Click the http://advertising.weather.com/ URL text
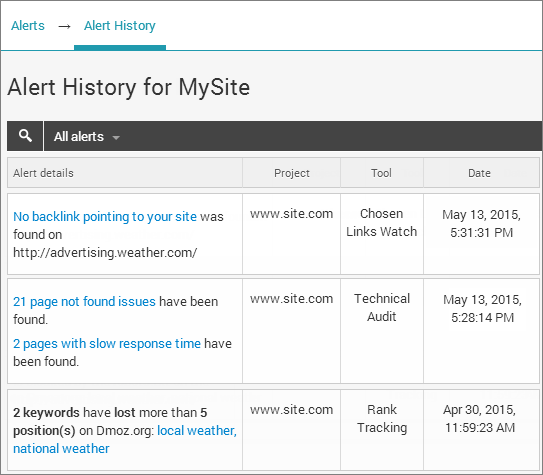Viewport: 543px width, 475px height. (x=105, y=253)
